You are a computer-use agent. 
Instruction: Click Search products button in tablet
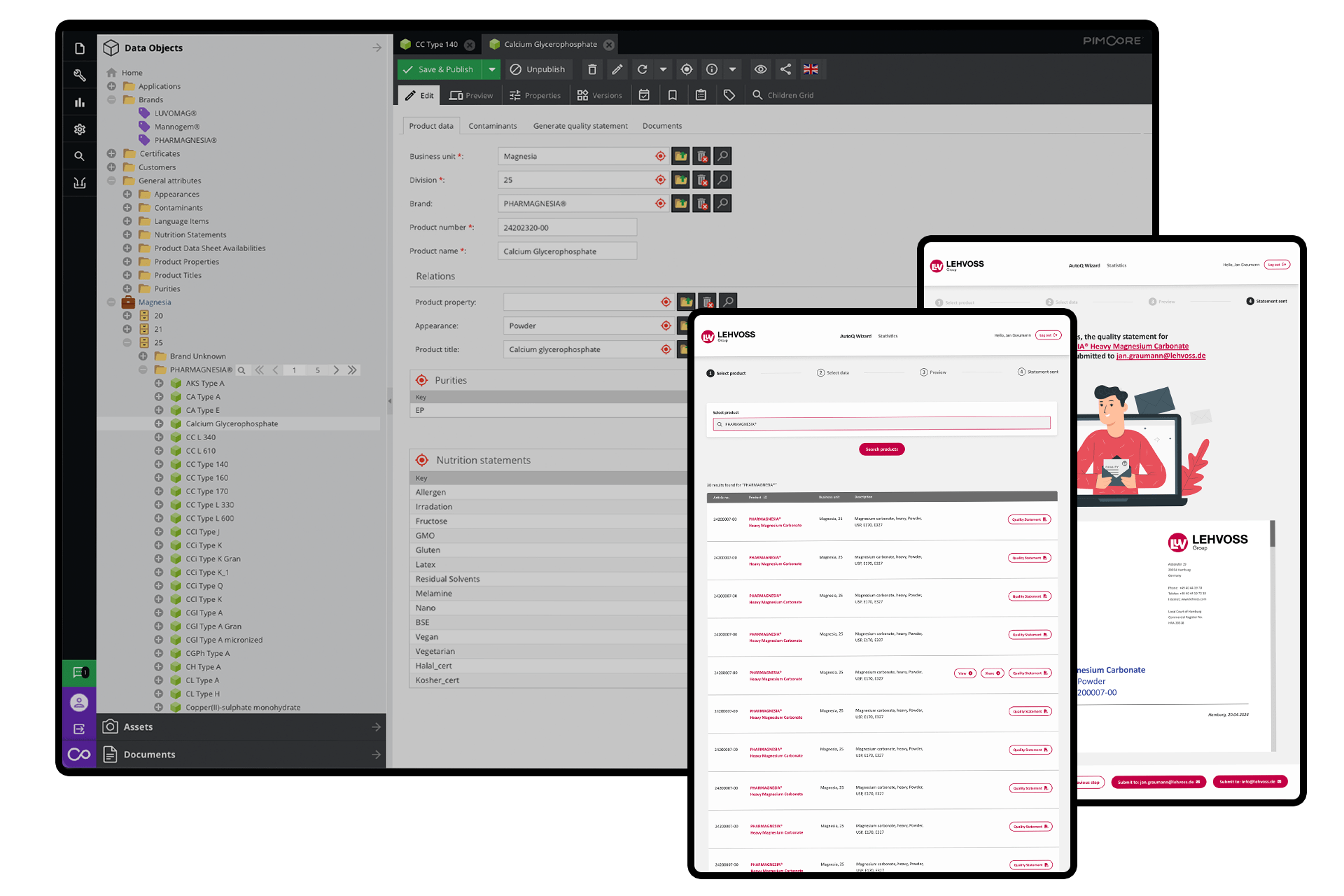coord(881,449)
